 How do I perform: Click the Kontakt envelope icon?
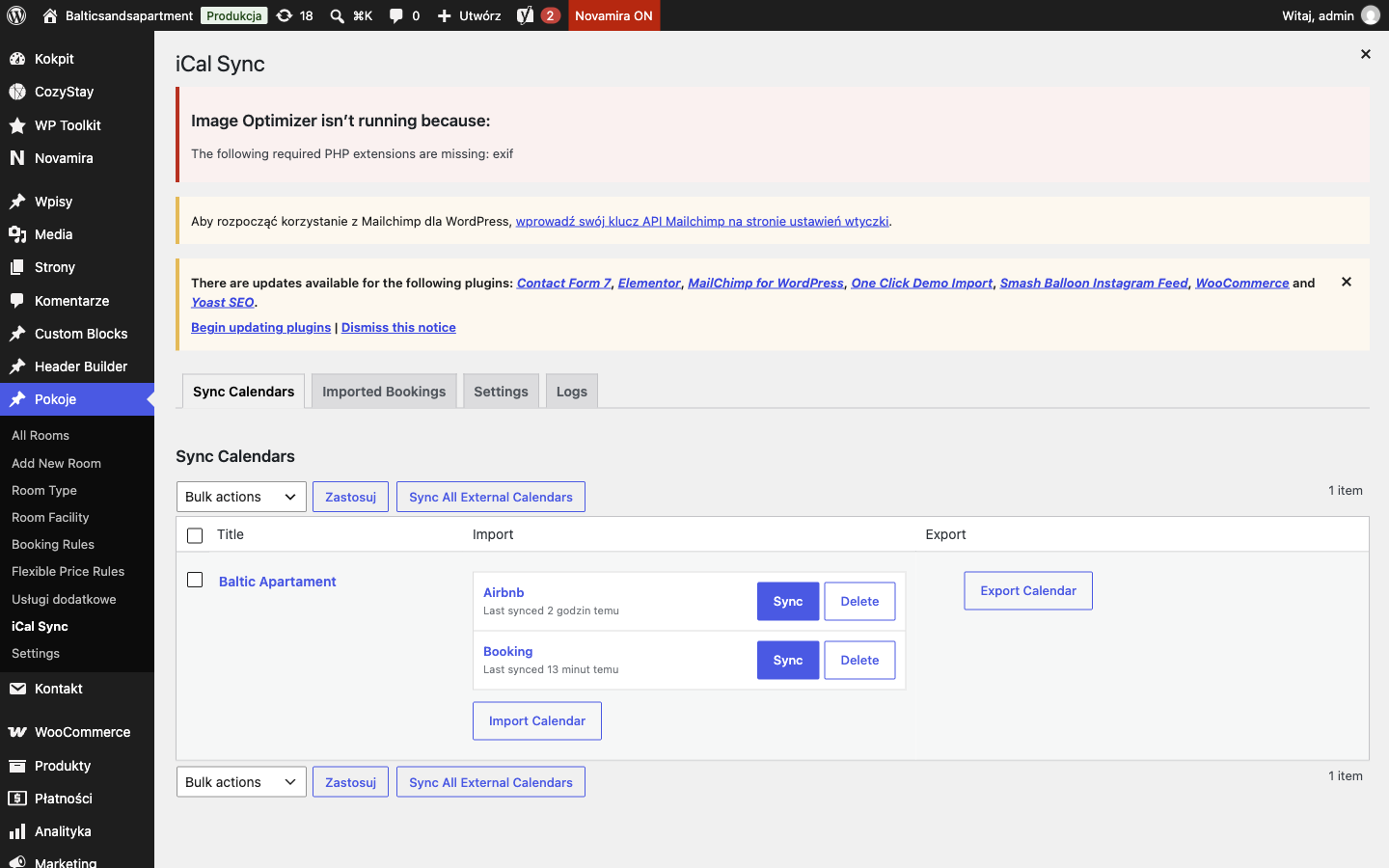point(17,689)
